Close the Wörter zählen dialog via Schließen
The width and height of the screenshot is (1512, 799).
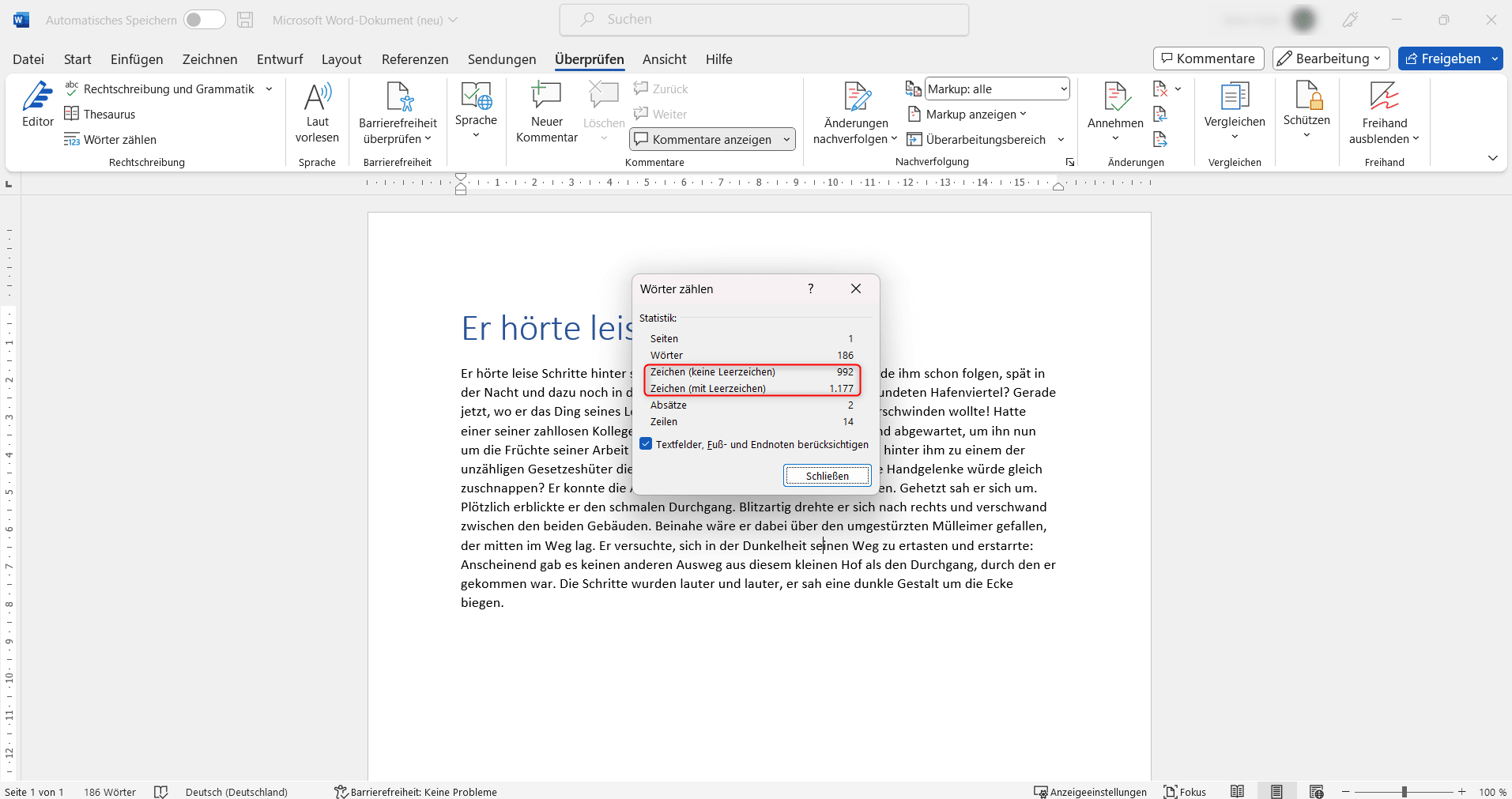point(827,475)
